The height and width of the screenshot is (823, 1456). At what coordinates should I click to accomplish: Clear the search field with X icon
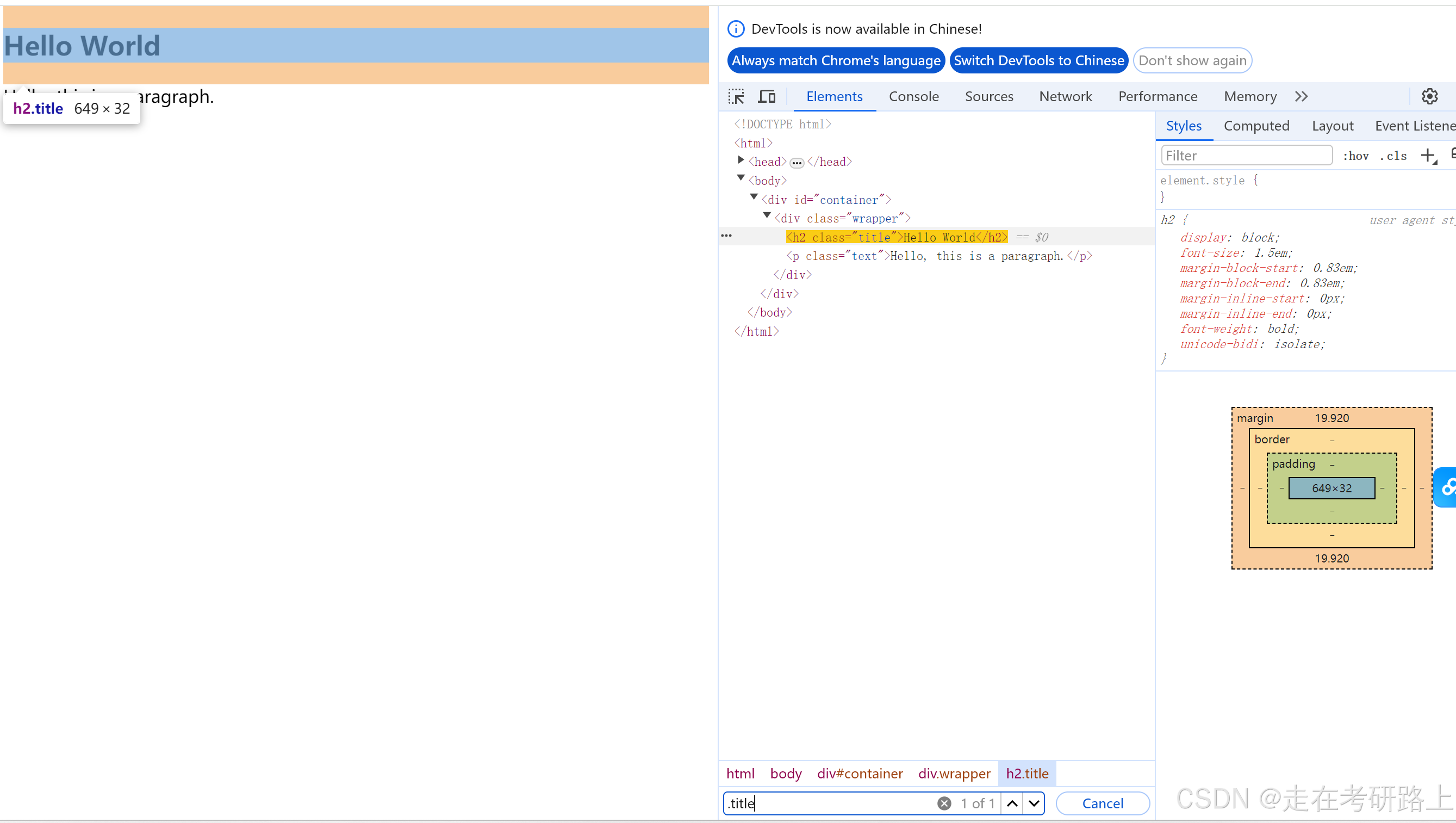[x=944, y=803]
